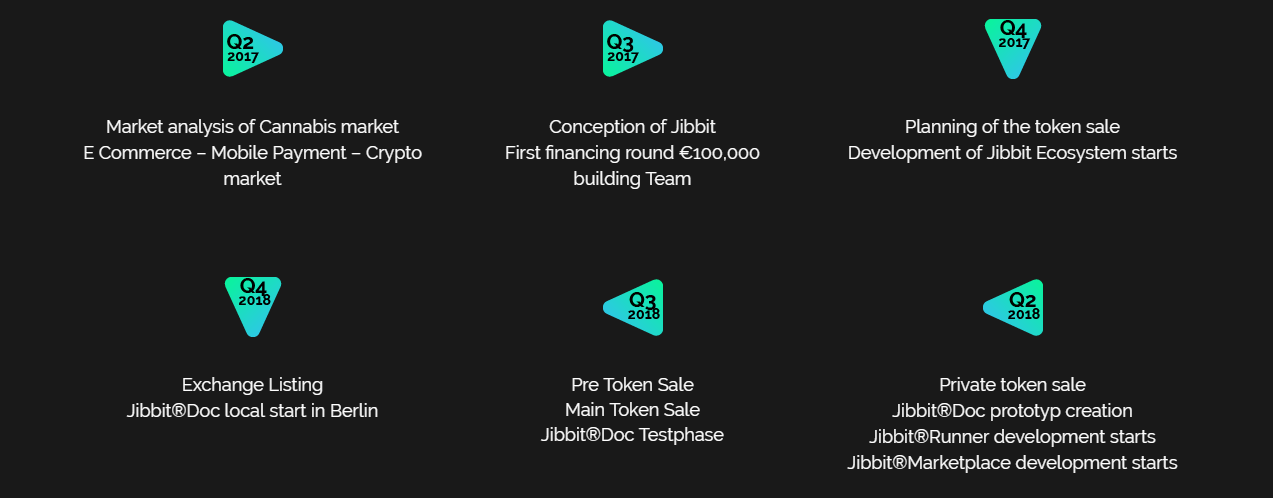Click 'First financing round €100,000' text
Image resolution: width=1273 pixels, height=498 pixels.
[x=632, y=153]
